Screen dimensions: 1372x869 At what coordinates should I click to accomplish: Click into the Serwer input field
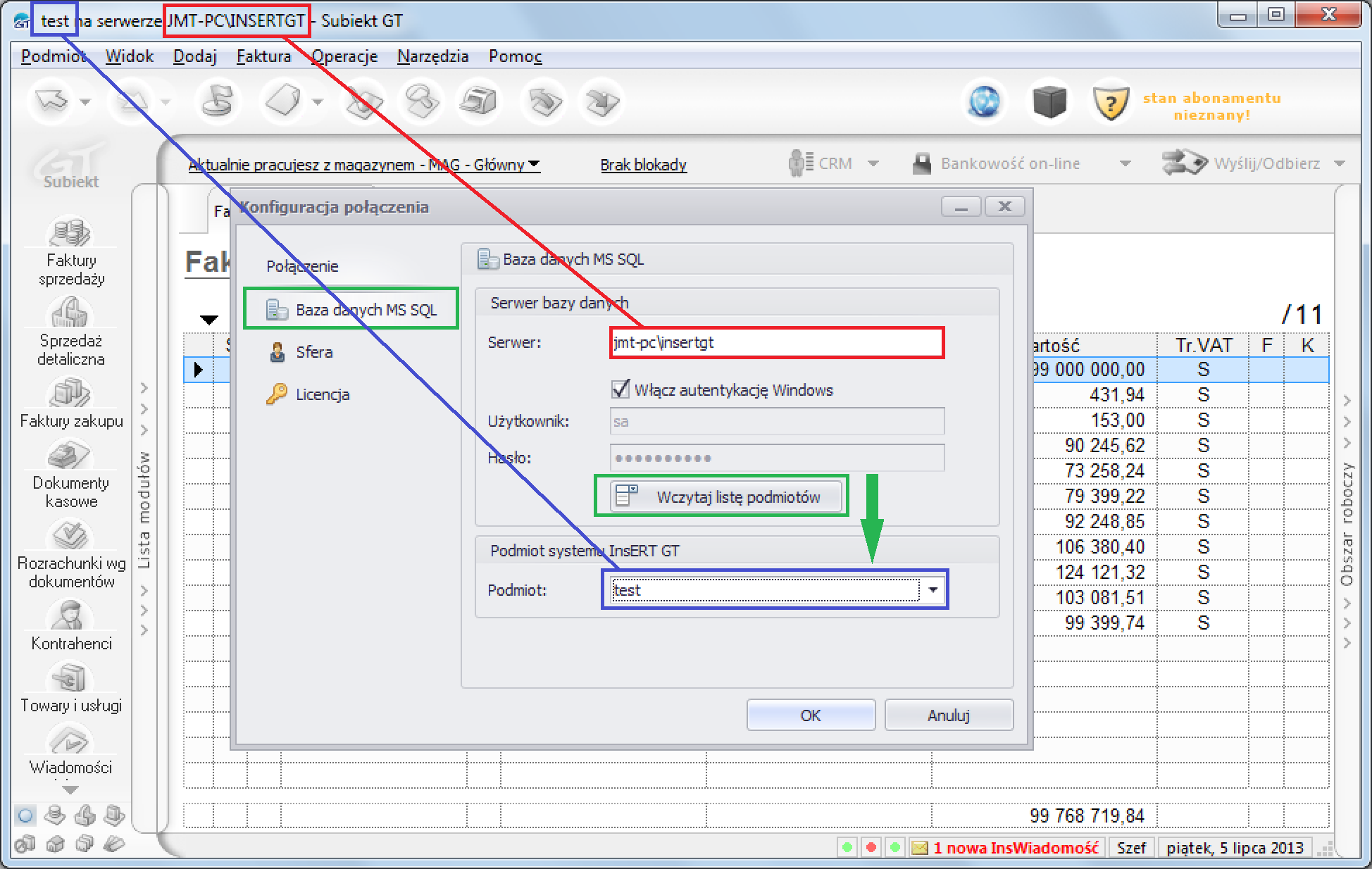[x=776, y=343]
